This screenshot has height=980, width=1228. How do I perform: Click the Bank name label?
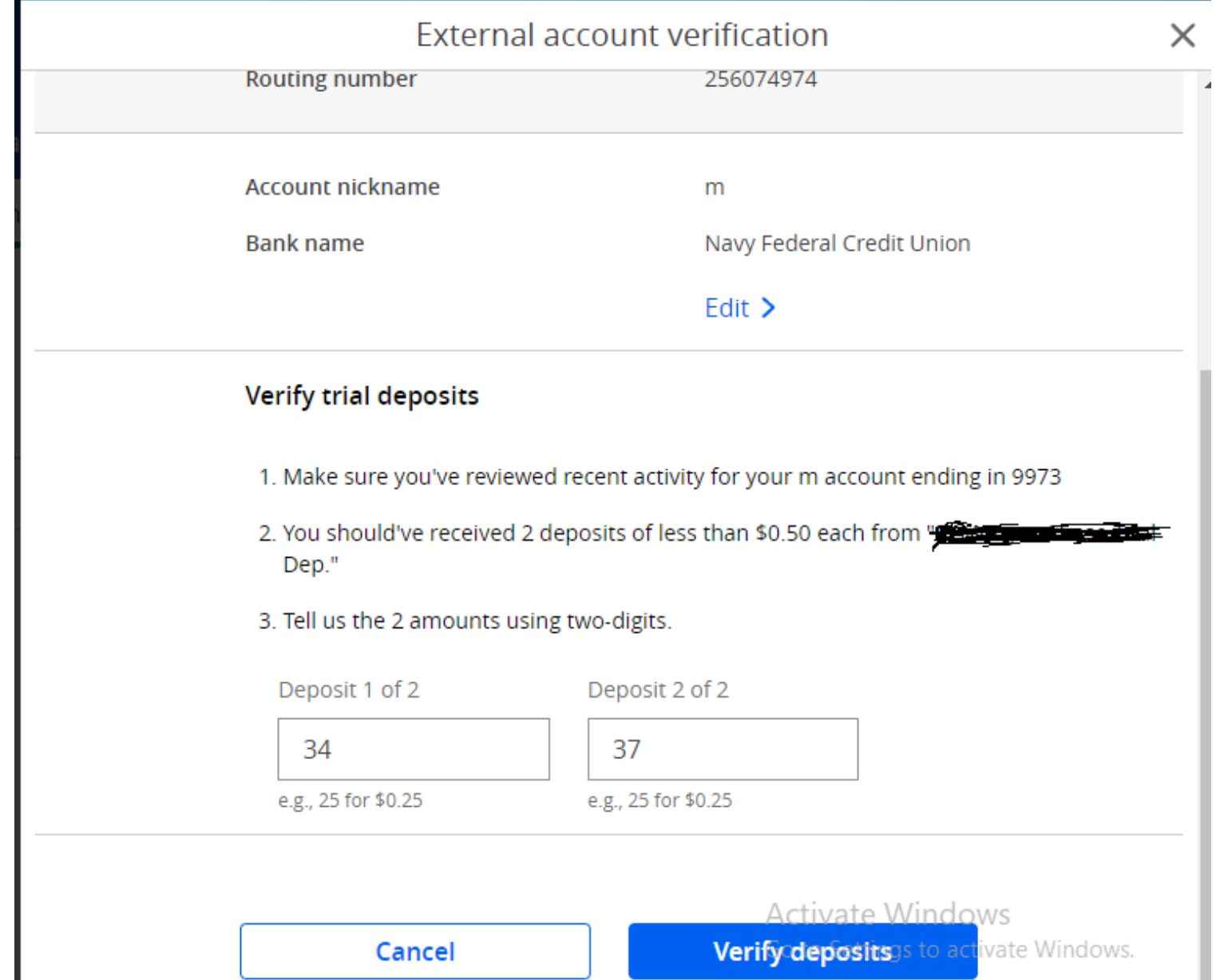pyautogui.click(x=304, y=243)
